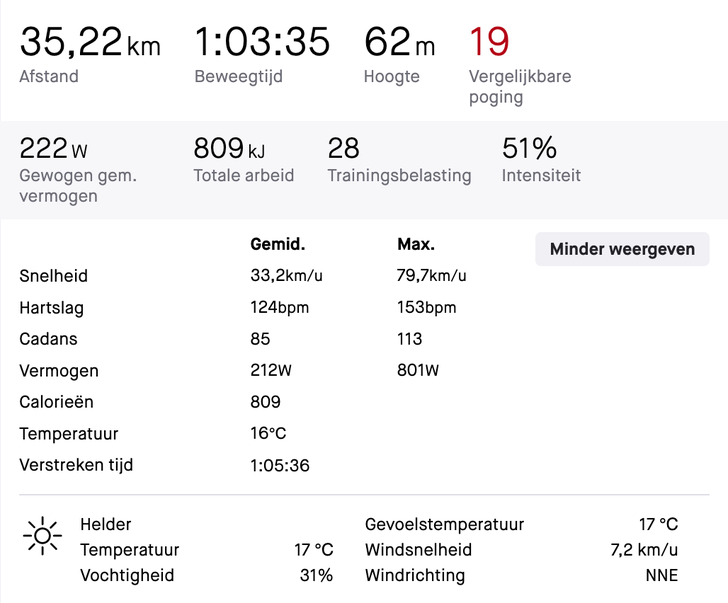Click the Vermogen max value 801W
Viewport: 728px width, 603px height.
pyautogui.click(x=418, y=371)
